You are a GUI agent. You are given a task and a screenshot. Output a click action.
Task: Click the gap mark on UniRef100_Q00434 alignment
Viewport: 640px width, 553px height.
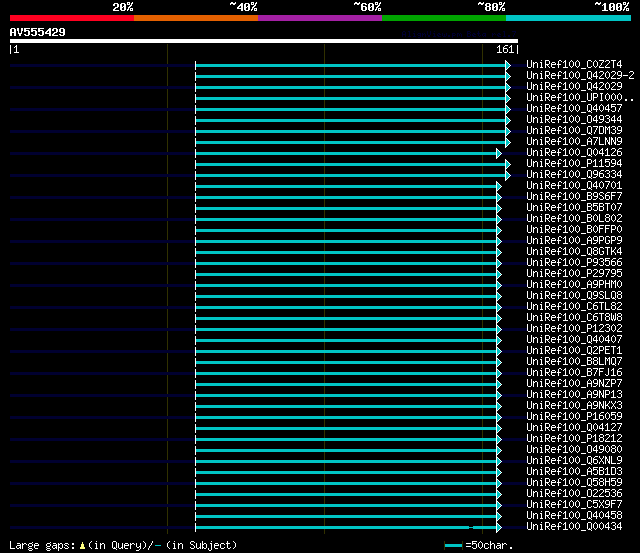point(471,528)
